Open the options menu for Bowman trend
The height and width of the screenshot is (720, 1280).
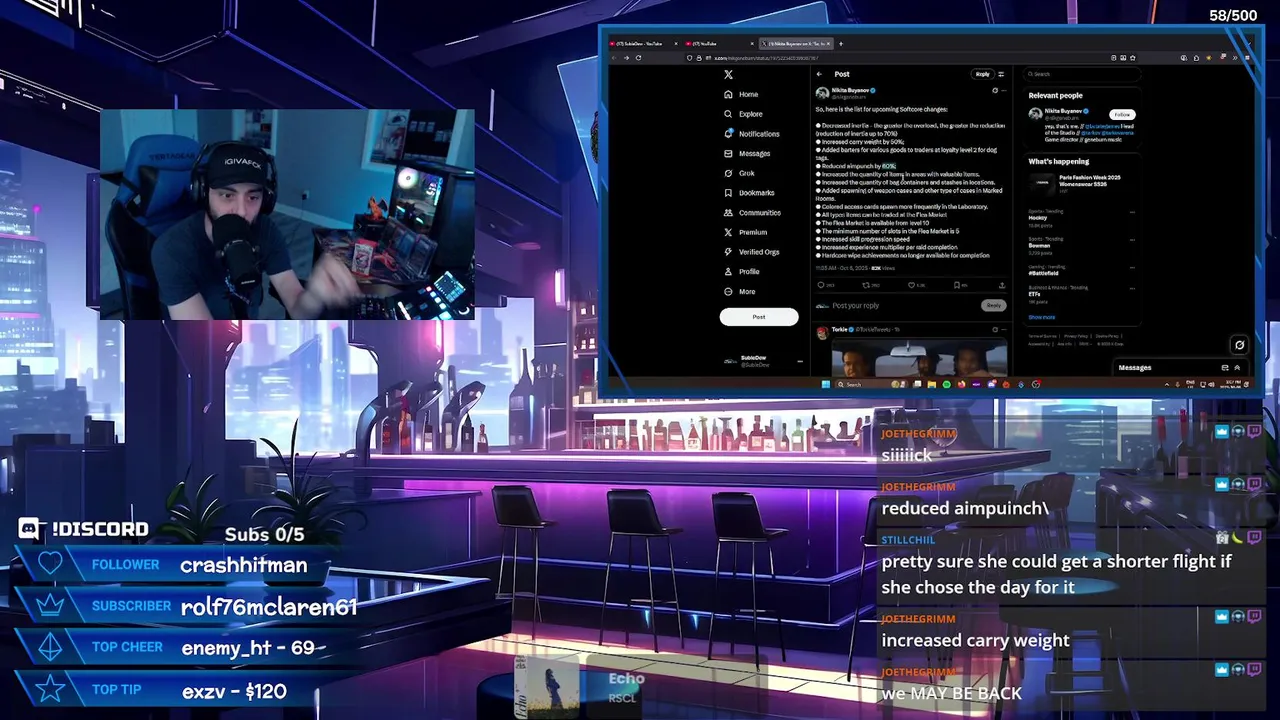click(1132, 238)
